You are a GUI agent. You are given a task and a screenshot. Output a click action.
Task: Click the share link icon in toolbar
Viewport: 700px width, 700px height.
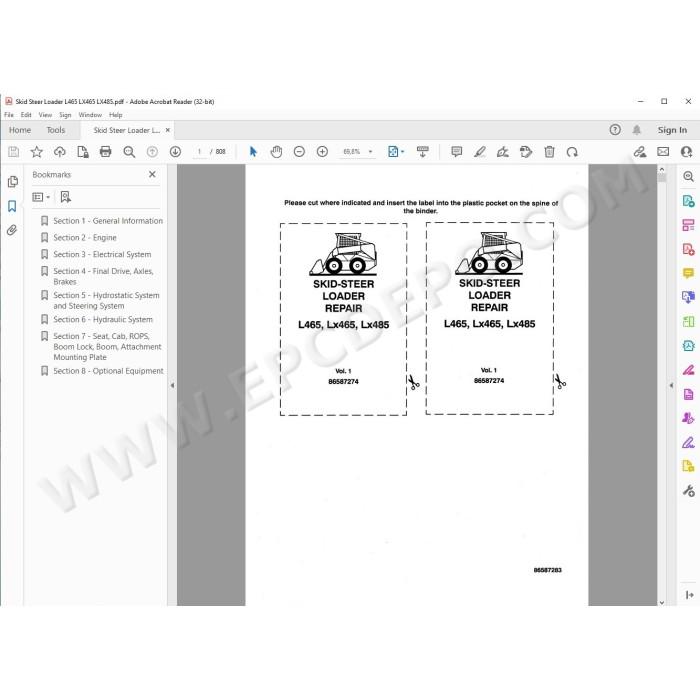tap(640, 152)
